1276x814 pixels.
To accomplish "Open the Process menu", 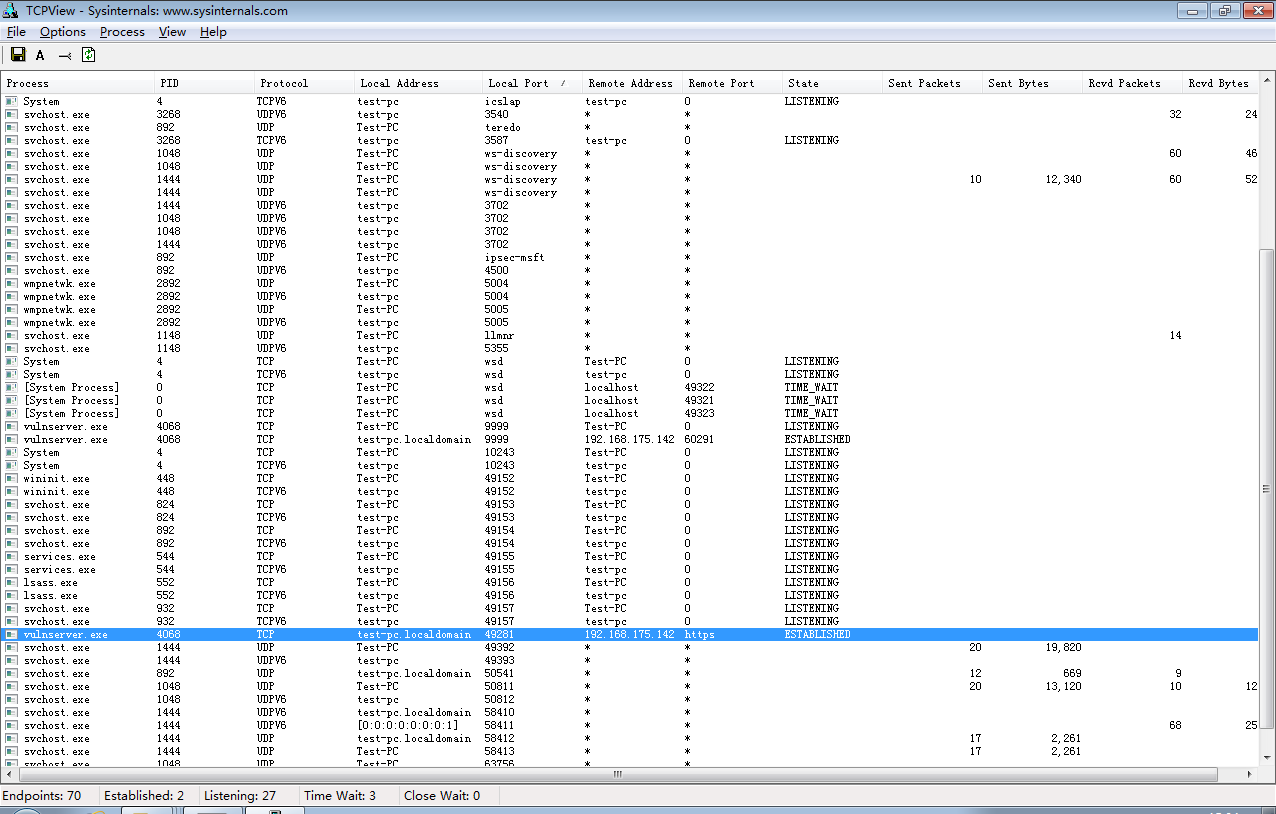I will tap(122, 32).
